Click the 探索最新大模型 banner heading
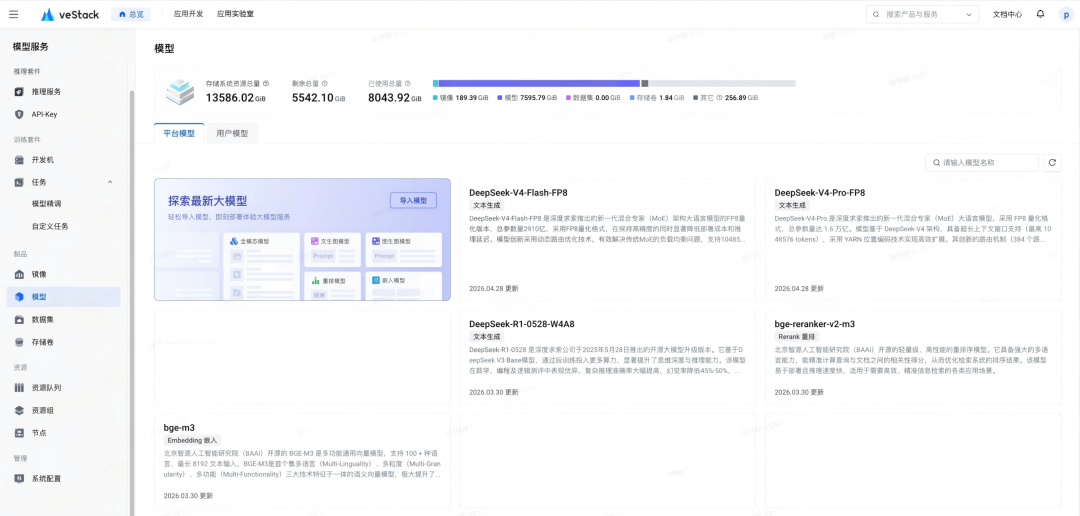Viewport: 1080px width, 516px height. tap(207, 201)
